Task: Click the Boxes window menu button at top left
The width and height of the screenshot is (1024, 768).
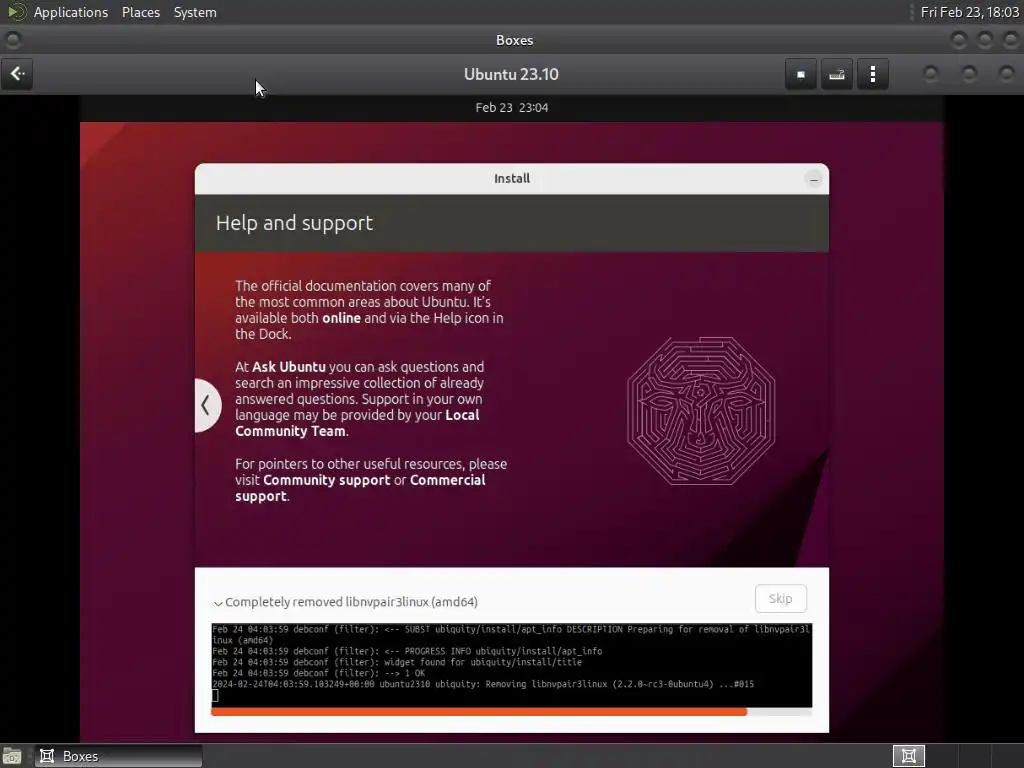Action: pos(12,40)
